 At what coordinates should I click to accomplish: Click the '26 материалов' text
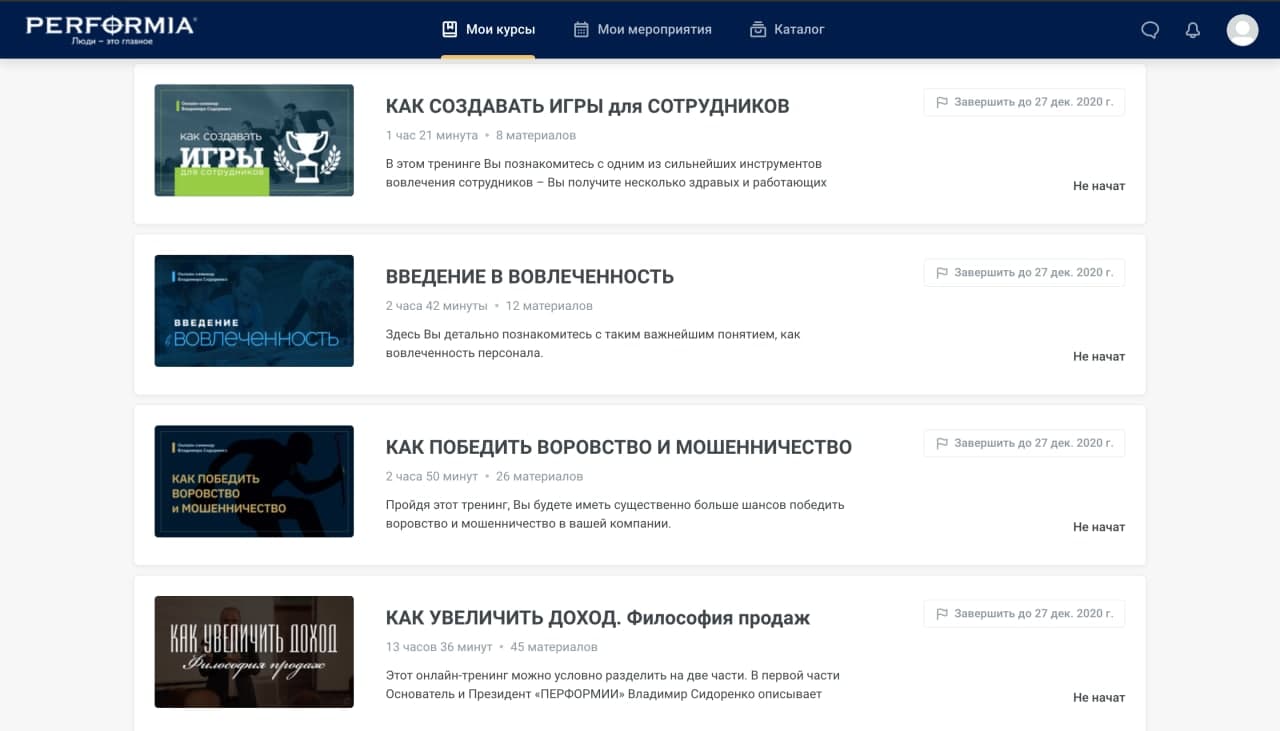pyautogui.click(x=539, y=476)
